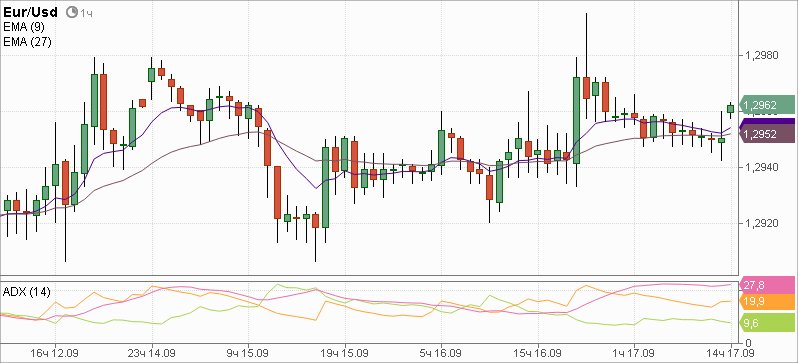798x363 pixels.
Task: Click the clock timeframe icon
Action: point(72,12)
